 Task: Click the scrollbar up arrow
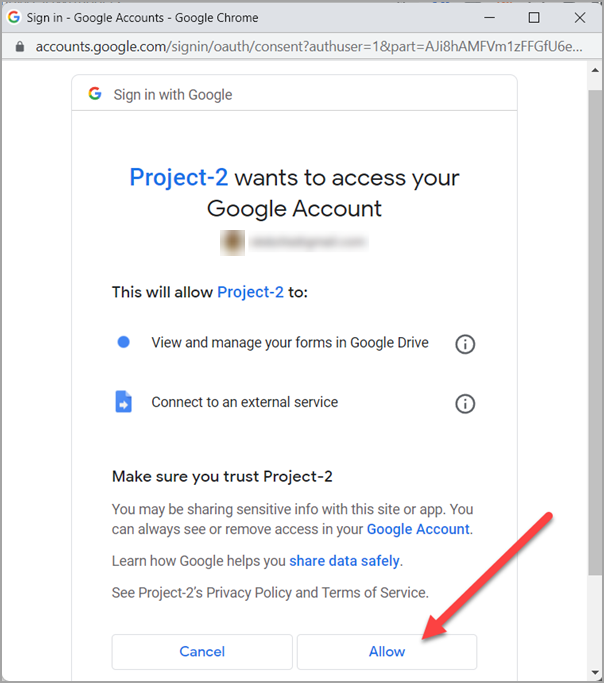[x=595, y=70]
